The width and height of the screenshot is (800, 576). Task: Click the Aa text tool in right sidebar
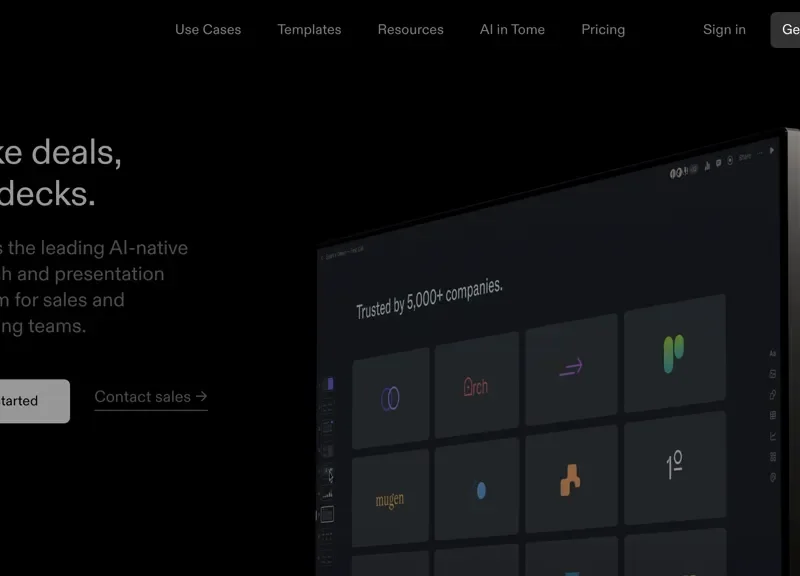(x=772, y=354)
